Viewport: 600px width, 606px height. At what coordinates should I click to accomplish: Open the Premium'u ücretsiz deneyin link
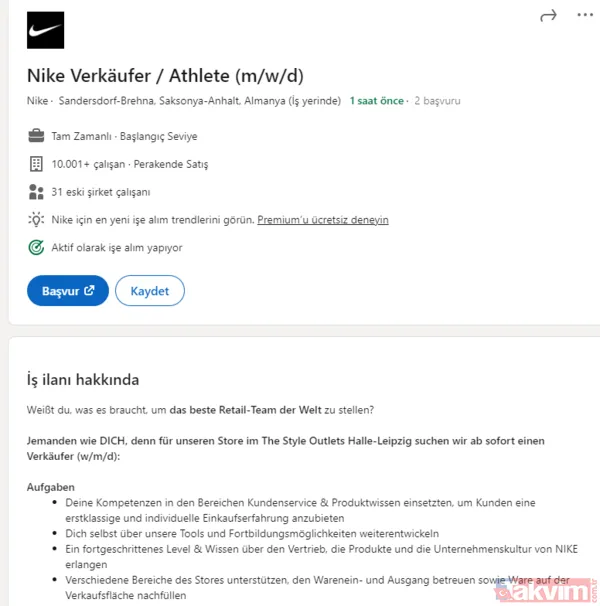point(323,220)
